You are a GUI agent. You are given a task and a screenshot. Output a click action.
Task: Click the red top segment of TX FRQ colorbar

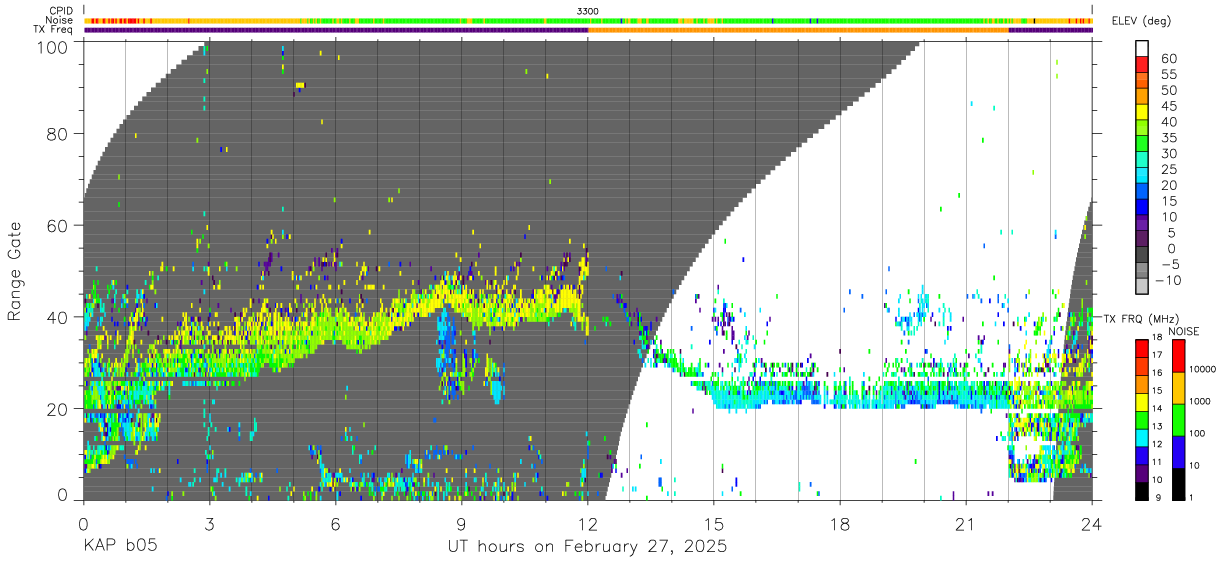click(x=1142, y=348)
